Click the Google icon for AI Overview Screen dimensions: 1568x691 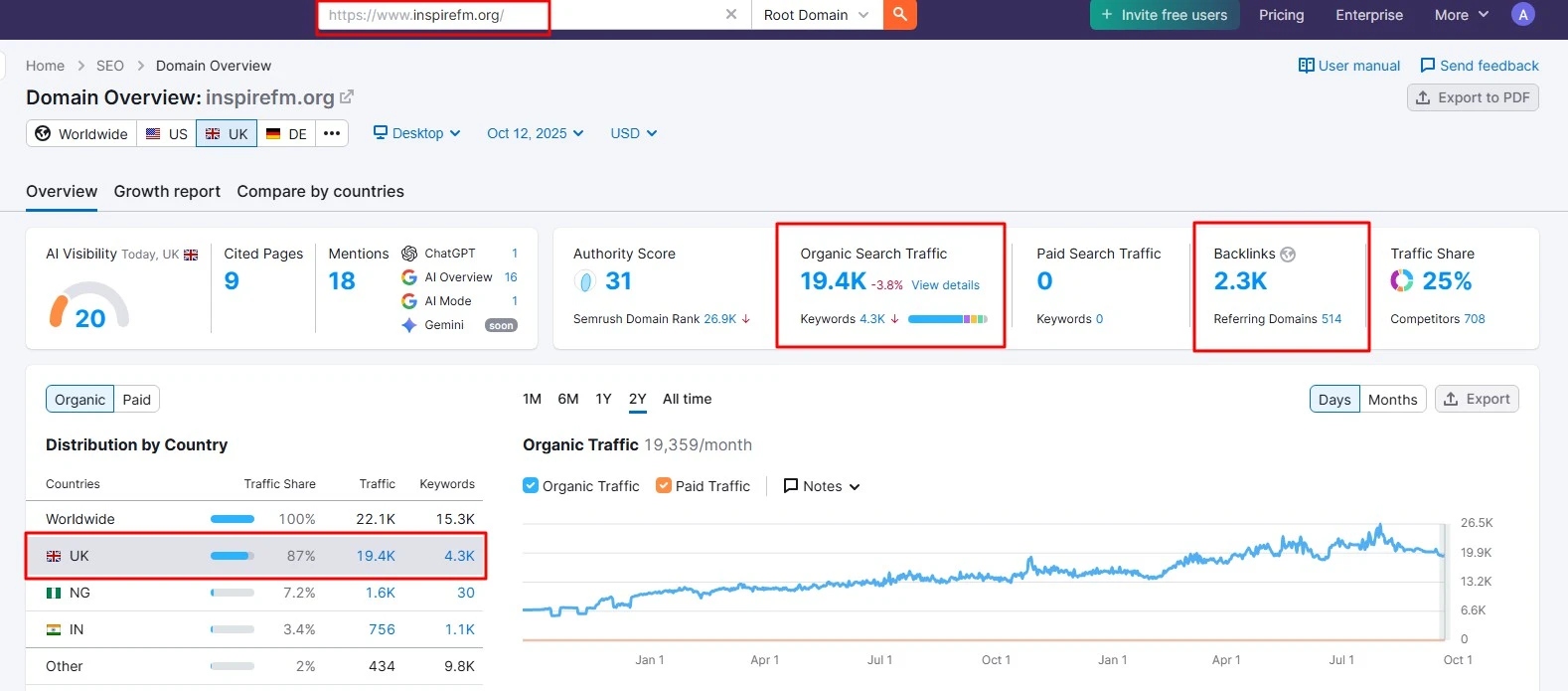408,277
